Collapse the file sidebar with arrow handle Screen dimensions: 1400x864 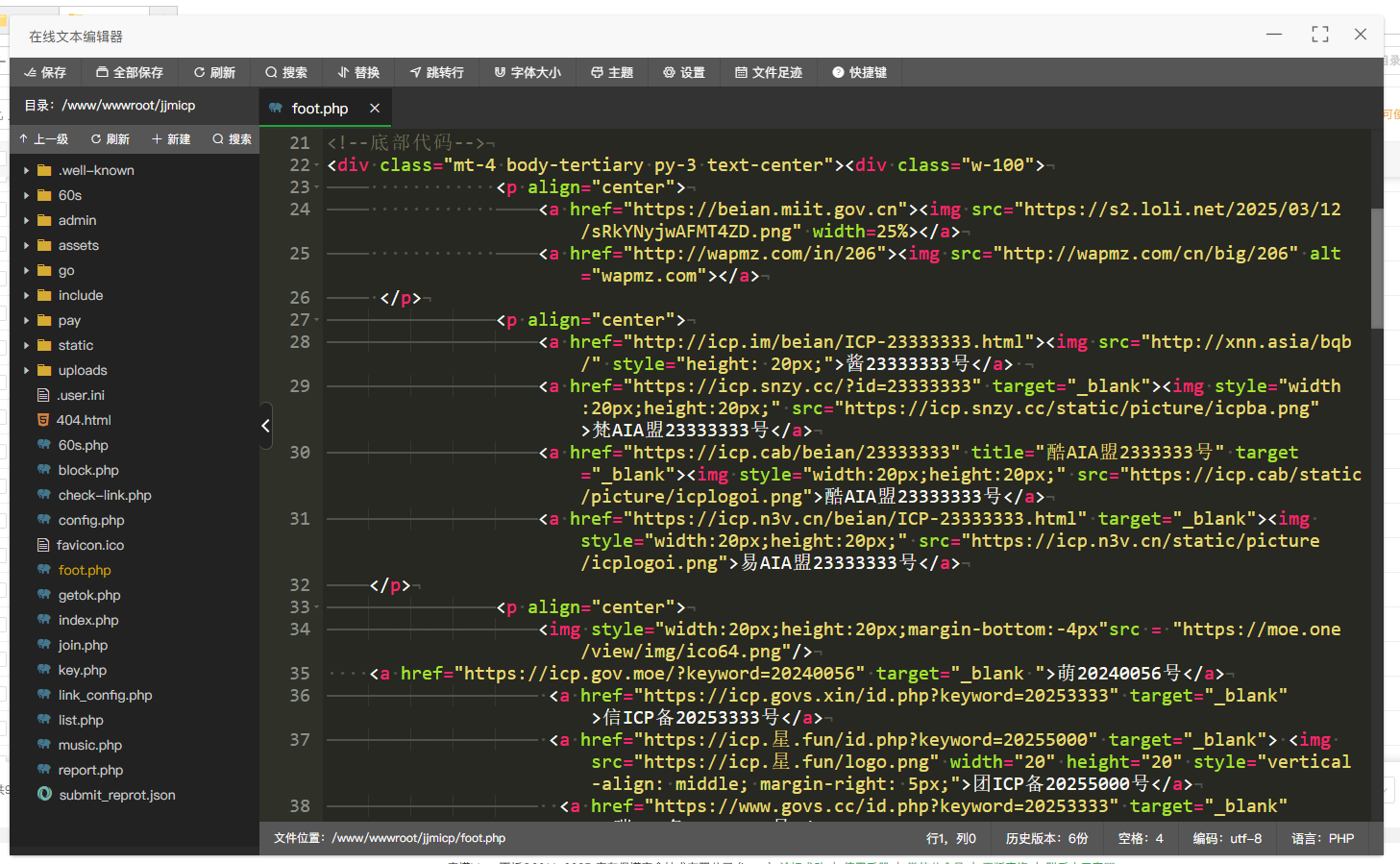(266, 426)
